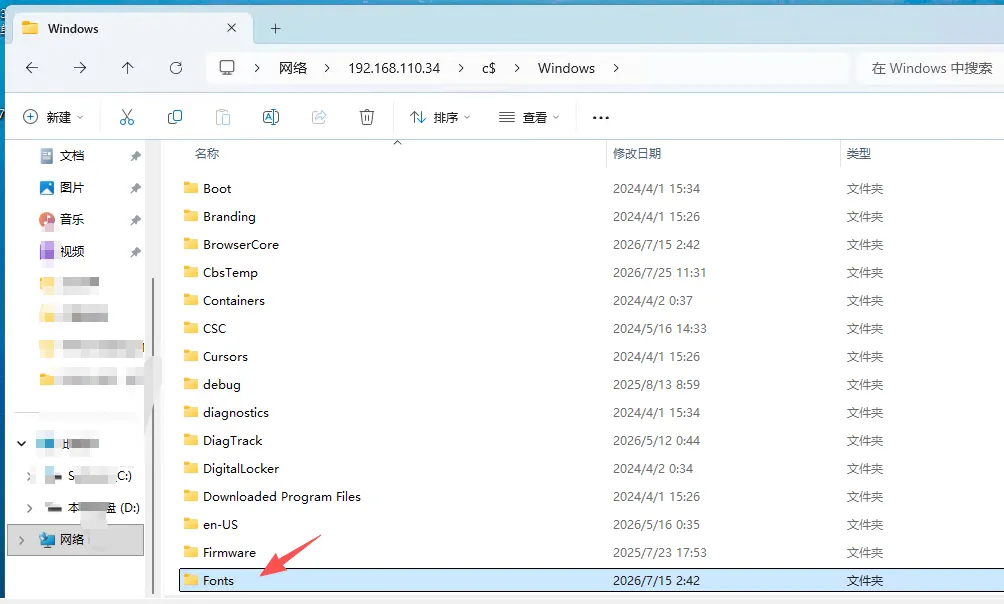Open the 新建 dropdown menu
Image resolution: width=1004 pixels, height=604 pixels.
(53, 117)
